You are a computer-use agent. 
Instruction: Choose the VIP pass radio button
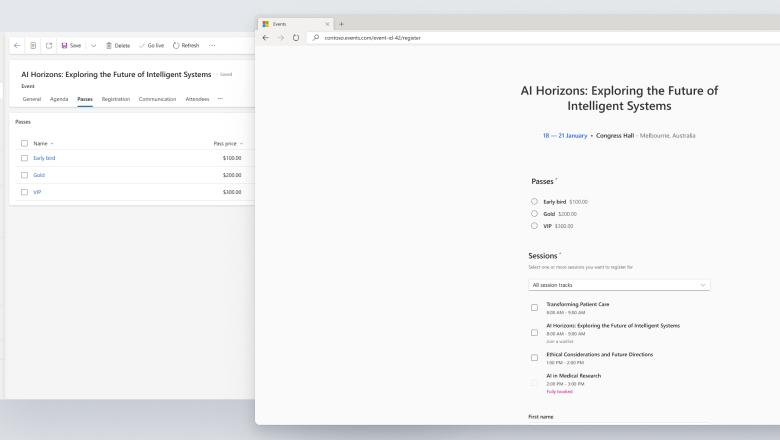point(534,225)
